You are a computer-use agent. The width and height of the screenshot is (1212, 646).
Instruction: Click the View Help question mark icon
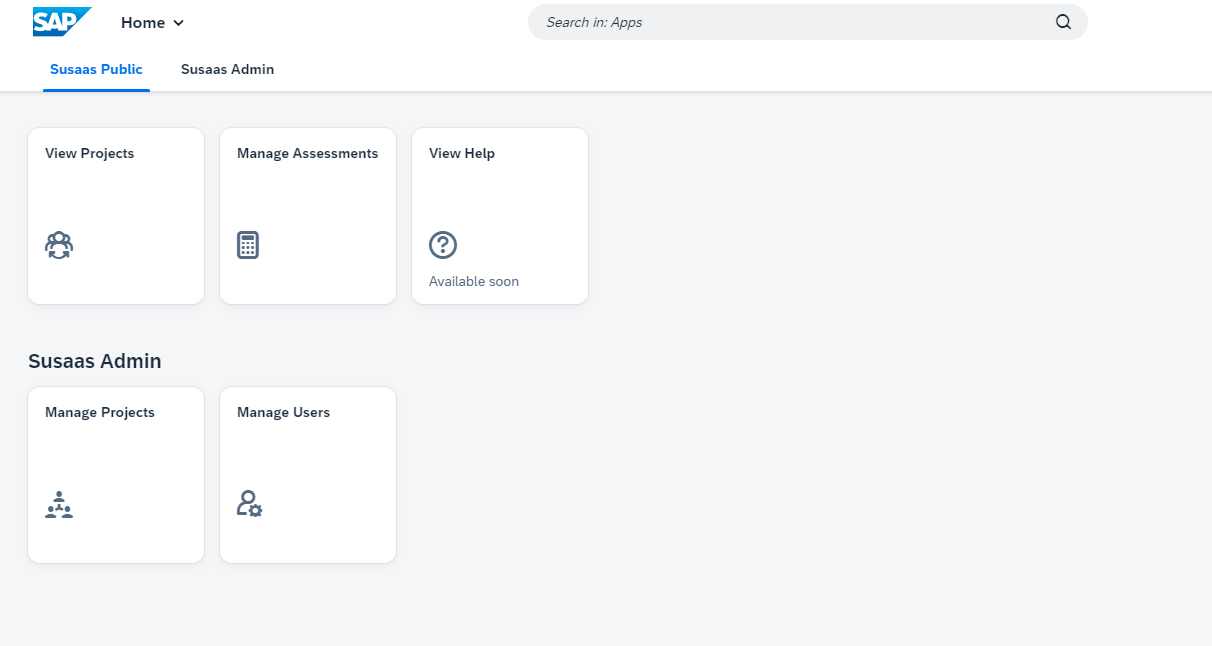443,245
